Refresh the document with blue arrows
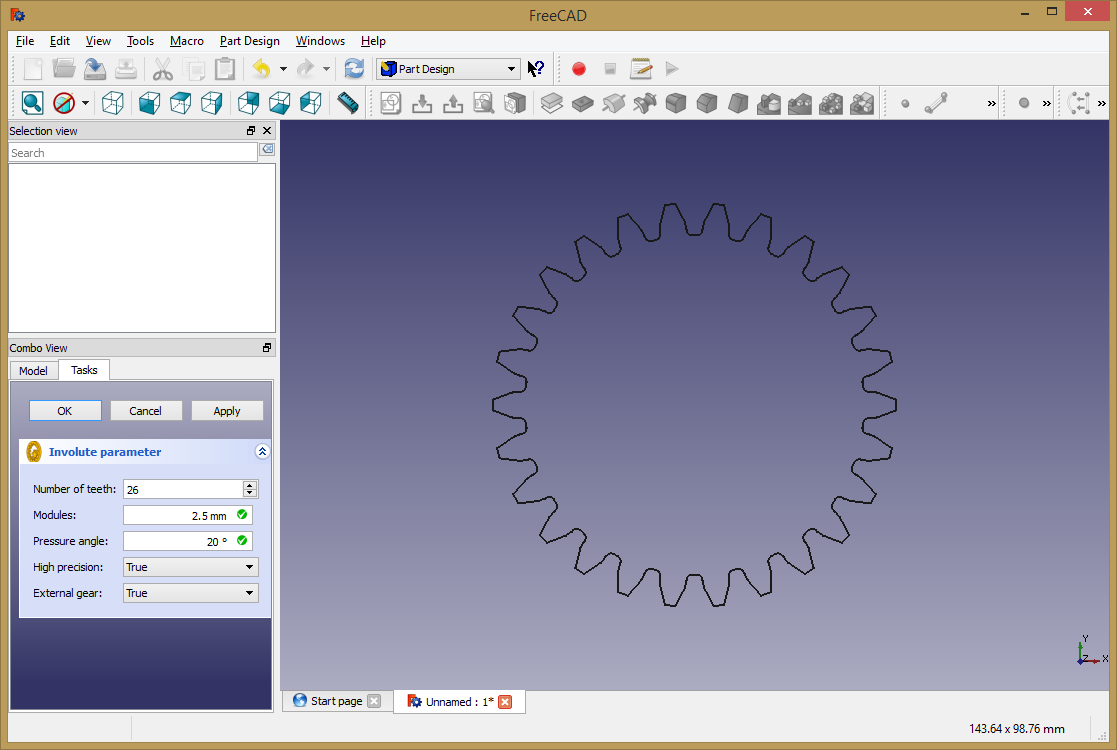 (354, 69)
